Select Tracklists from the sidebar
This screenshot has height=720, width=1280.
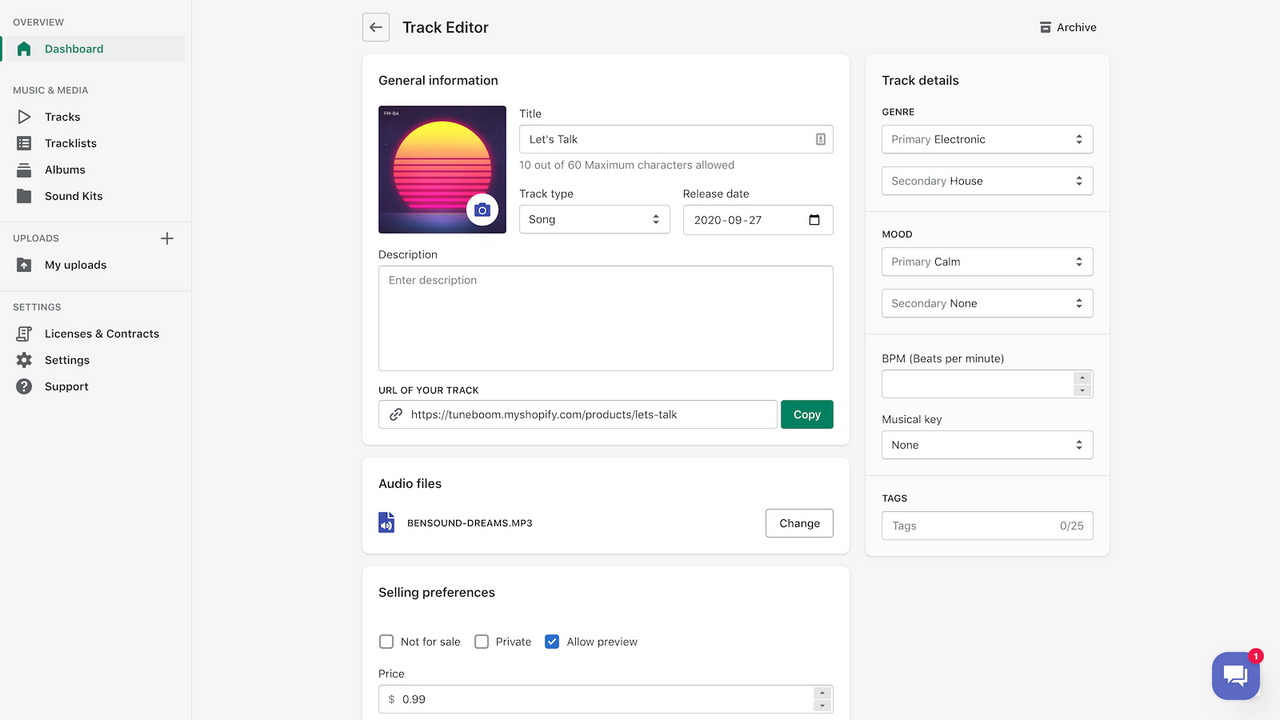pyautogui.click(x=71, y=143)
